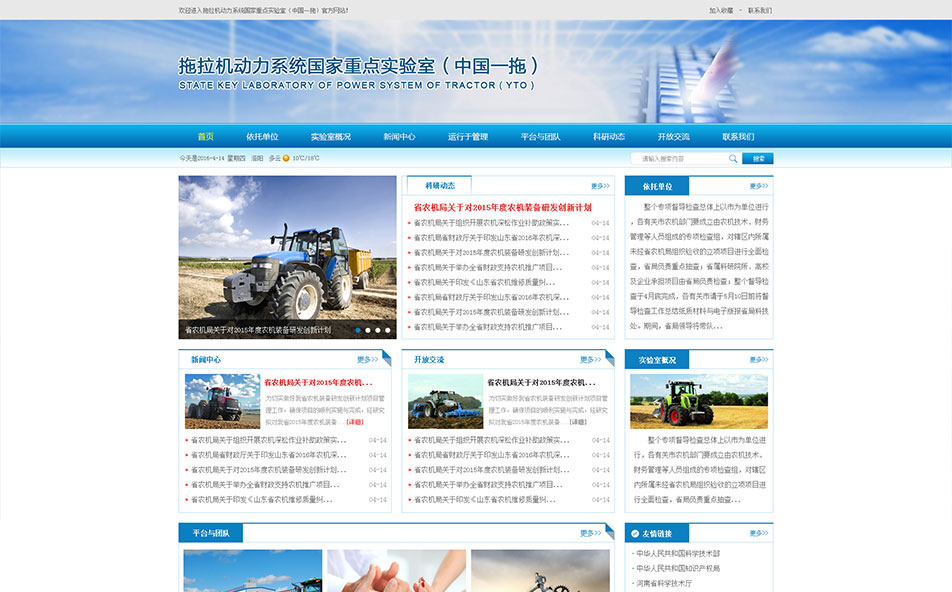952x592 pixels.
Task: Focus the search keyword input field
Action: click(x=678, y=158)
